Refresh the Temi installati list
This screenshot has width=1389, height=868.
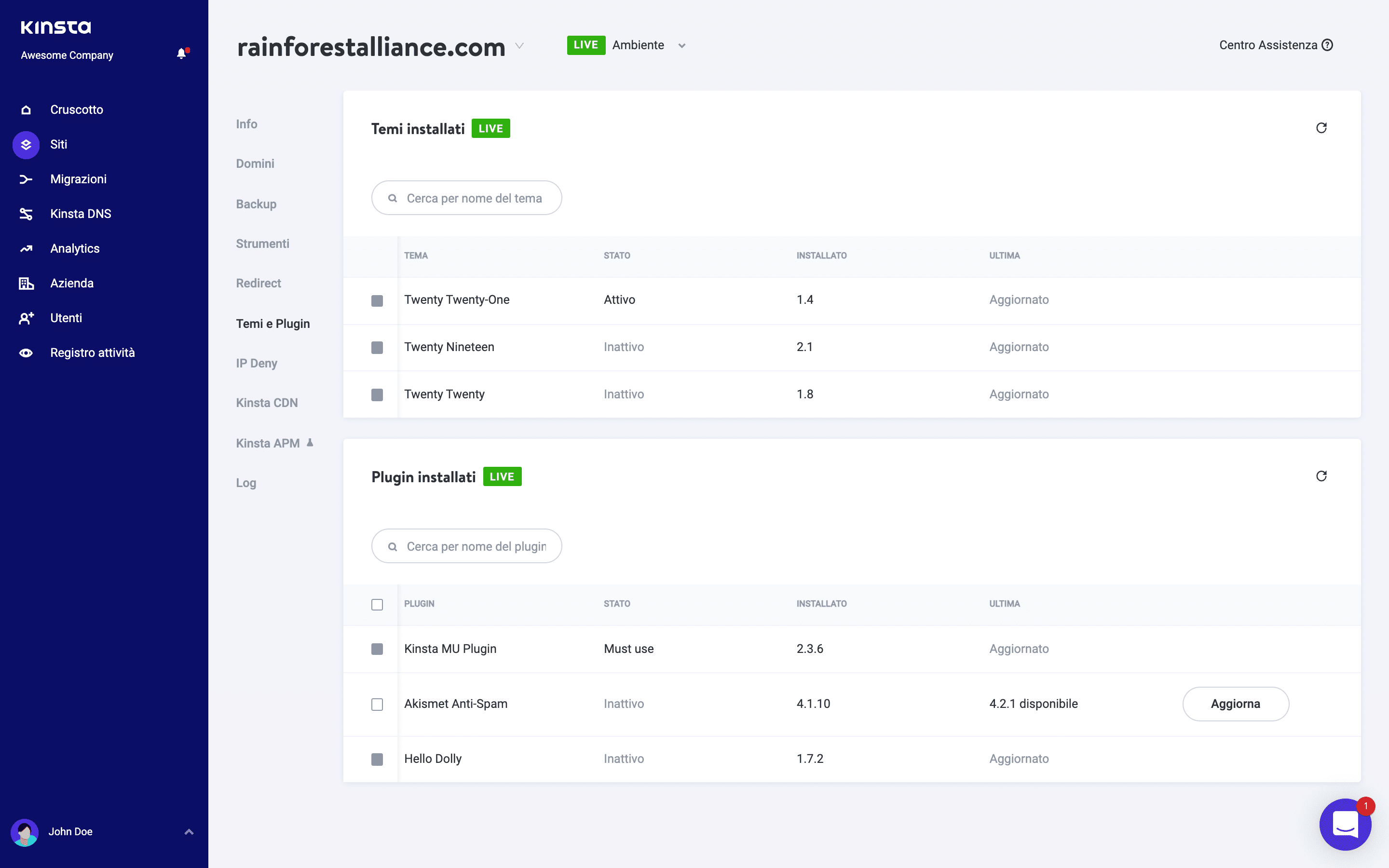click(x=1321, y=127)
